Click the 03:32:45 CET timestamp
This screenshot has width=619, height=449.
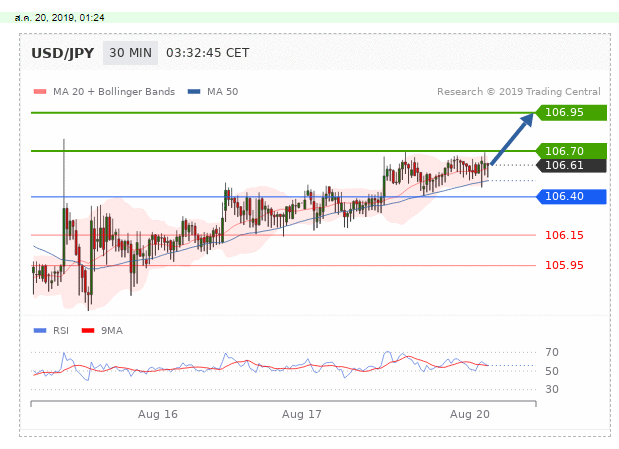click(x=208, y=53)
